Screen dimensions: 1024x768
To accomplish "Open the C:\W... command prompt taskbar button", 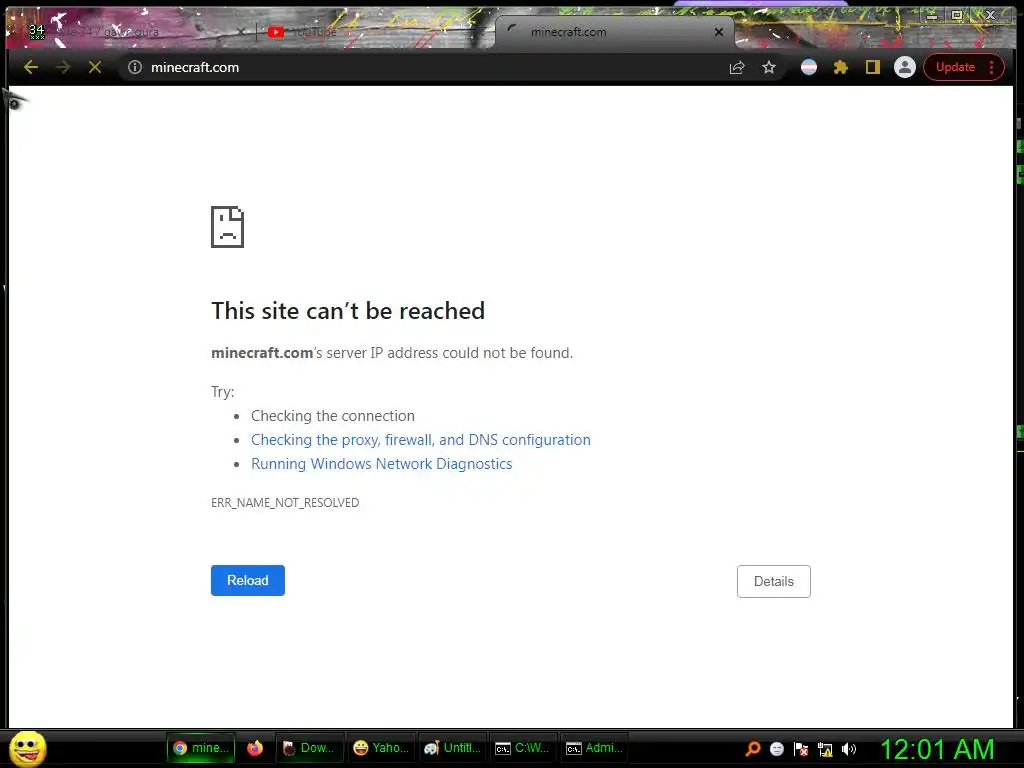I will pos(522,748).
